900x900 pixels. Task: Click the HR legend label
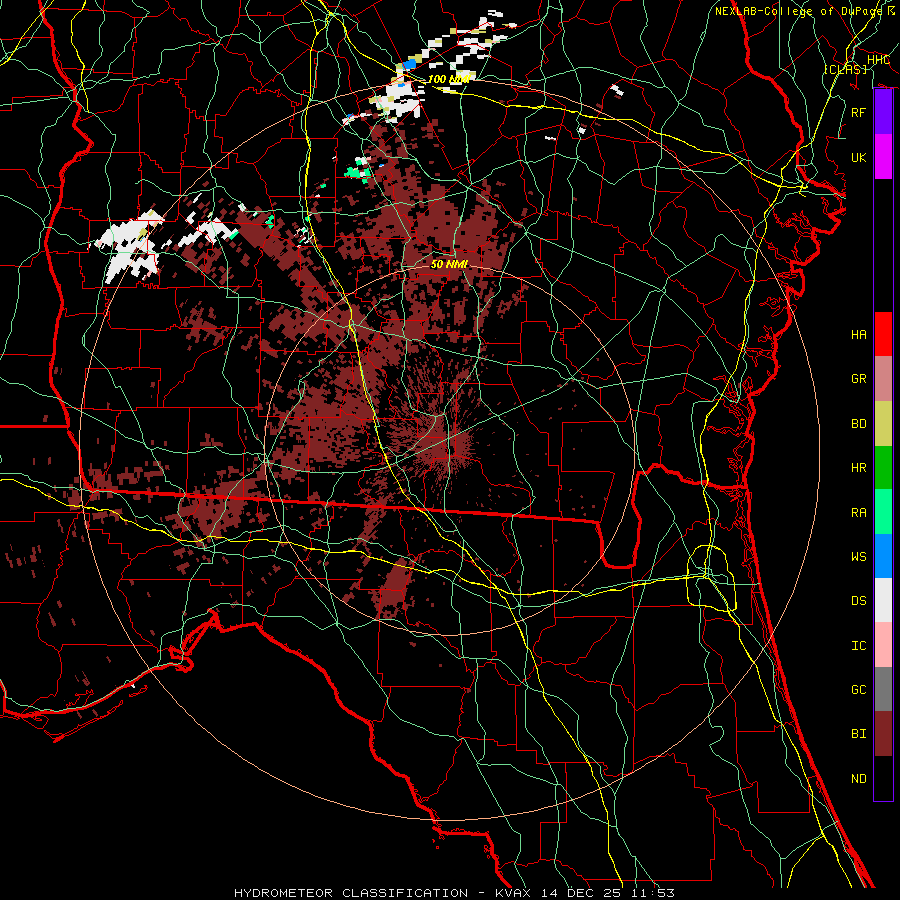[x=859, y=468]
